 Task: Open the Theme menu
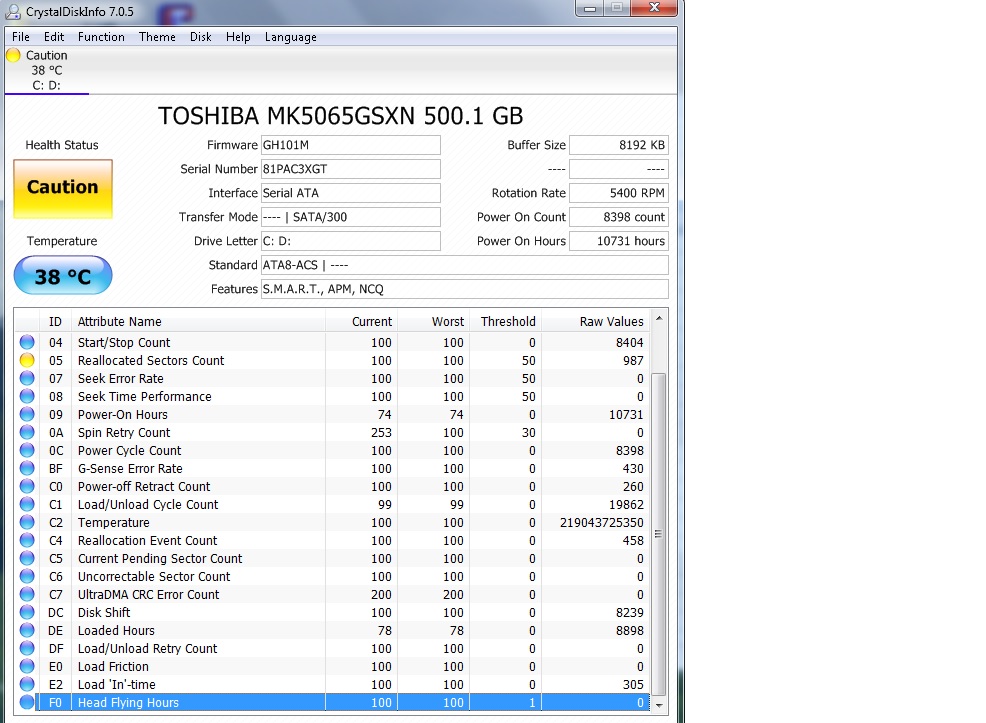(x=157, y=37)
